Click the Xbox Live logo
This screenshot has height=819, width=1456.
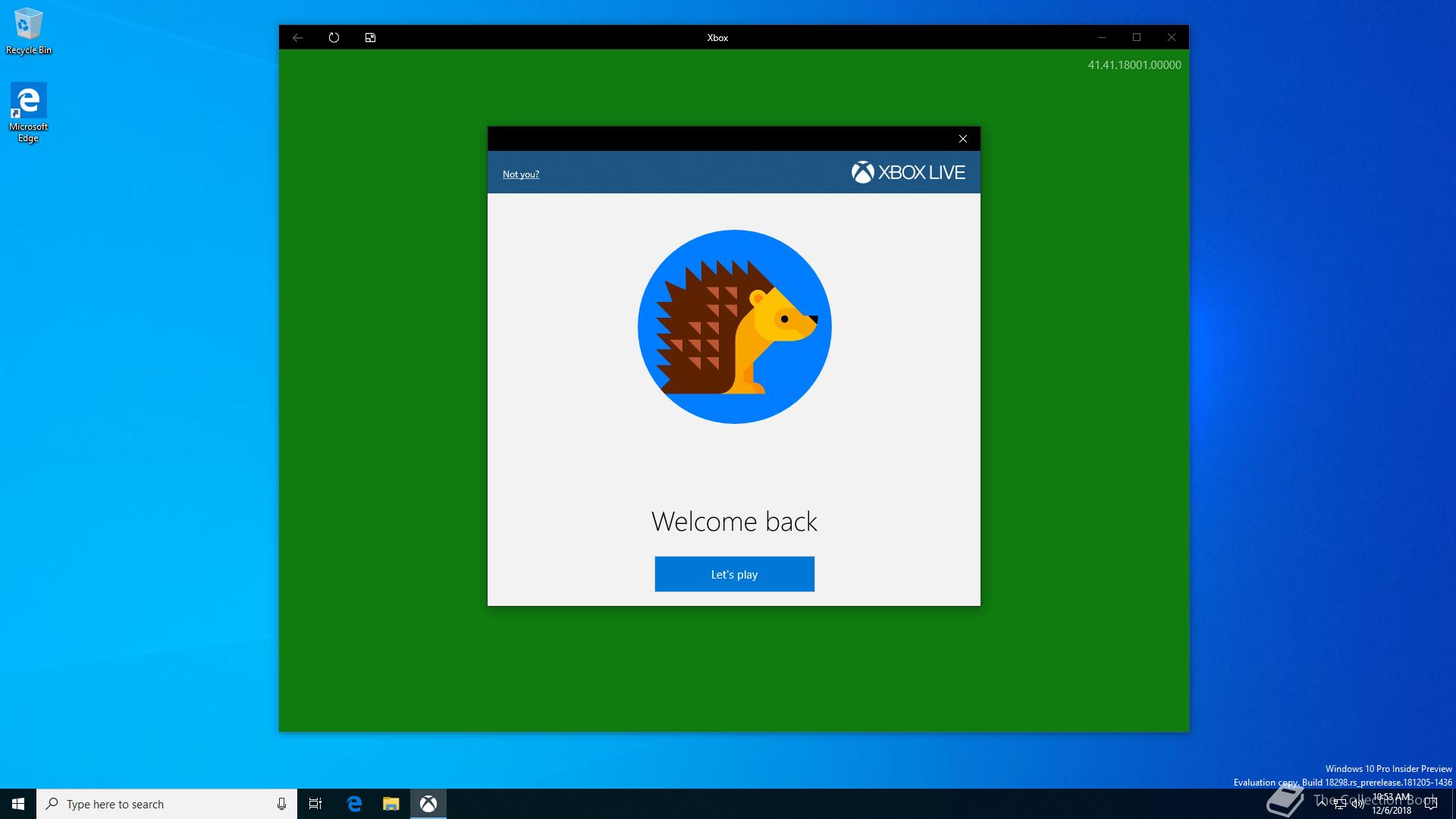coord(908,172)
